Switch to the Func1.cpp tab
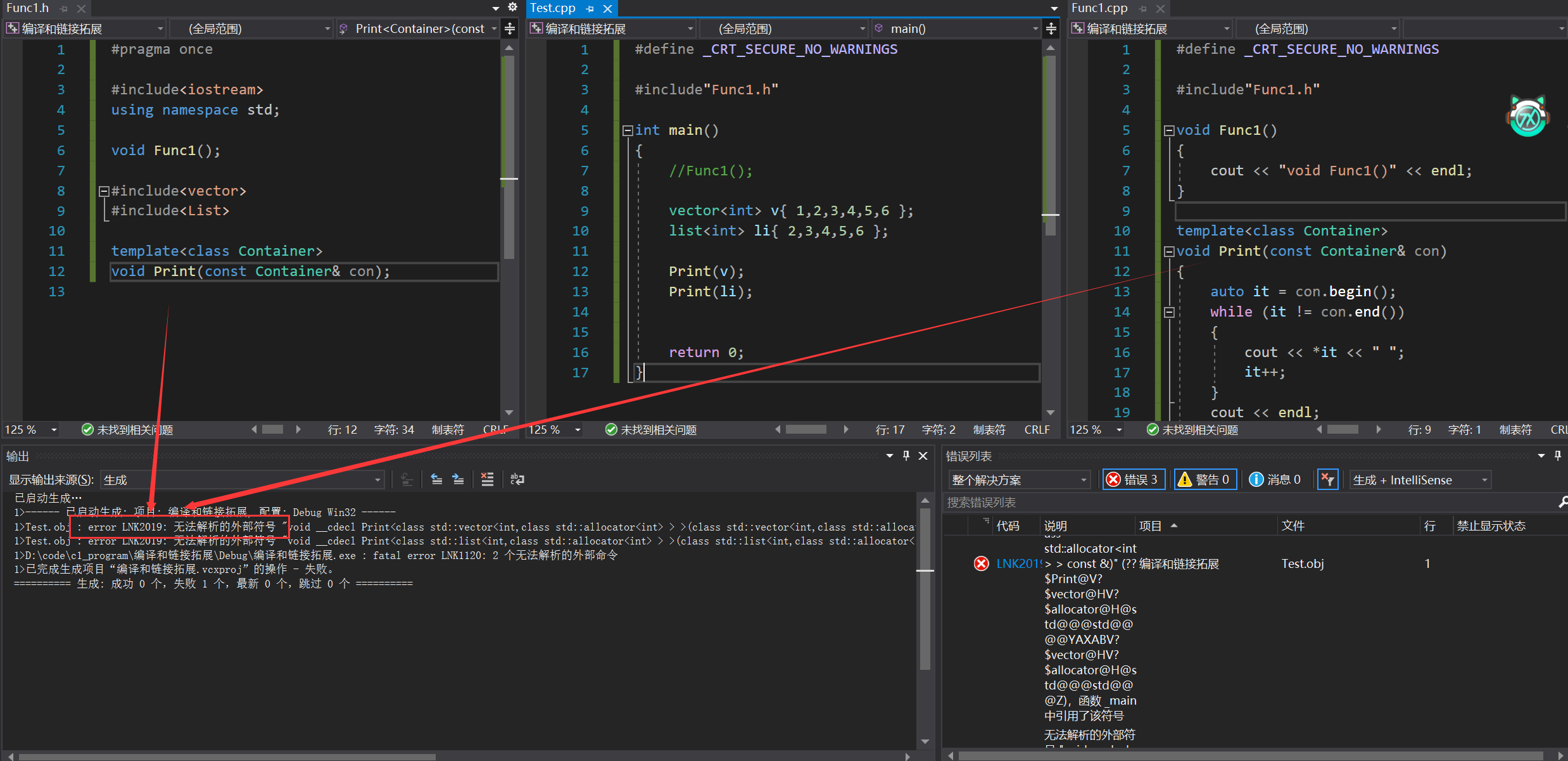The image size is (1568, 761). 1099,8
